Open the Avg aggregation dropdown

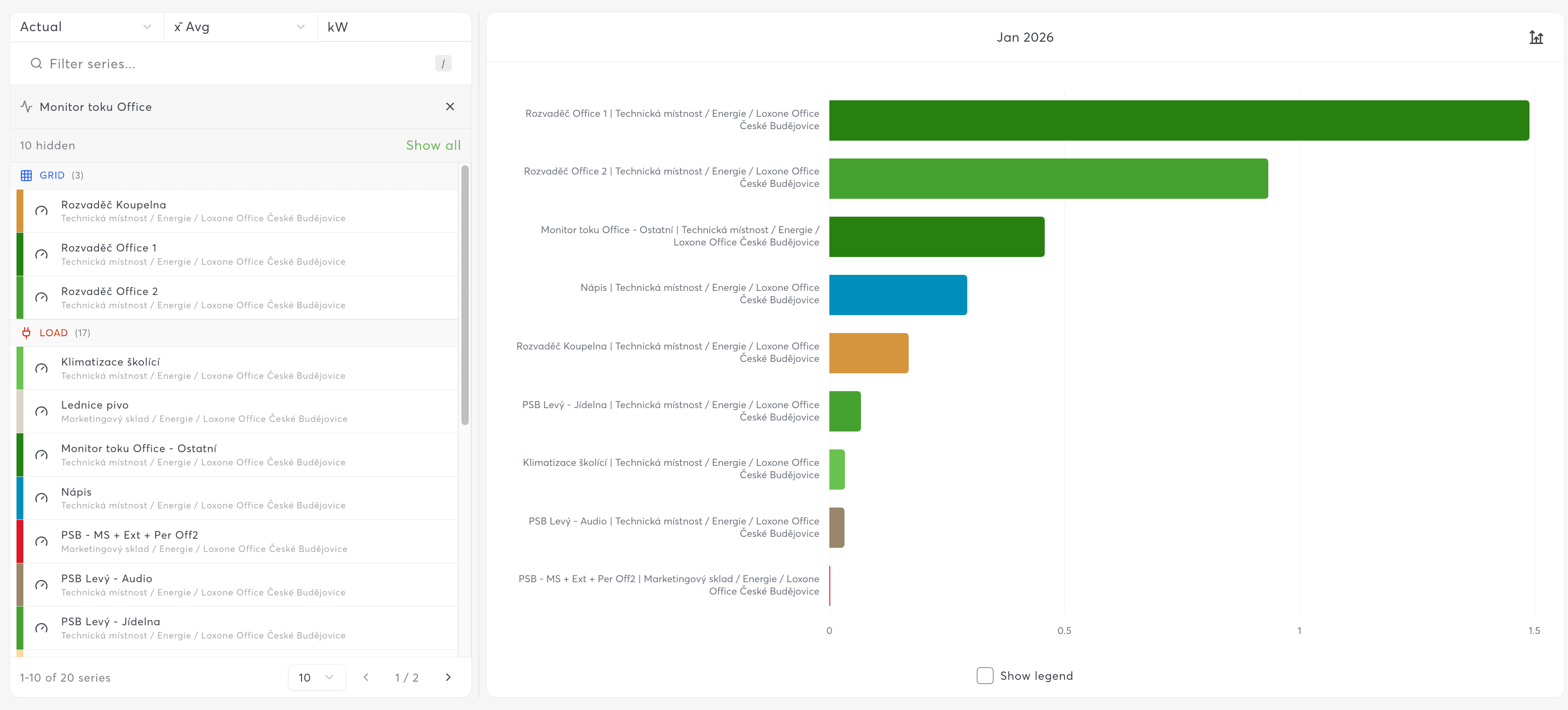click(240, 27)
